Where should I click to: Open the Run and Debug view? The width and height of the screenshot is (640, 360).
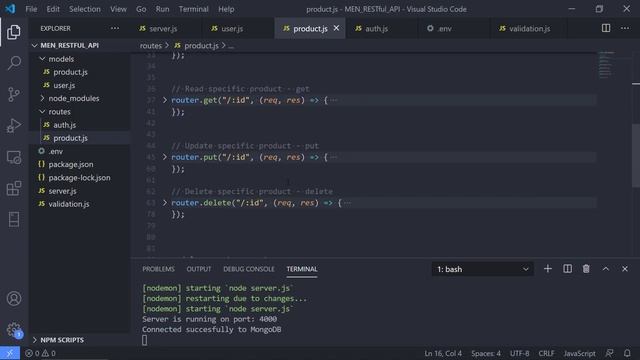(x=14, y=126)
